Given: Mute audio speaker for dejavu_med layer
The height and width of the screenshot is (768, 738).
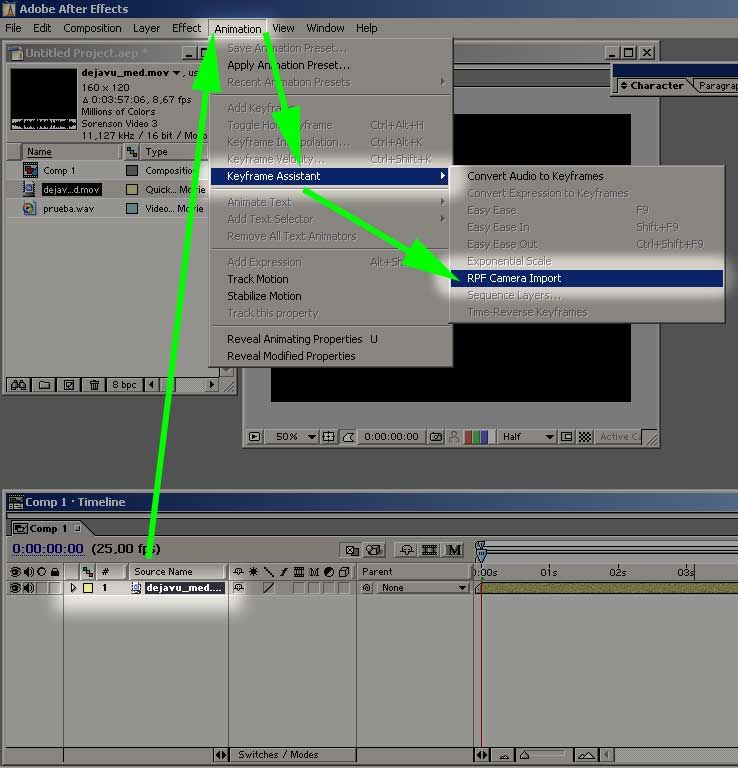Looking at the screenshot, I should tap(29, 588).
